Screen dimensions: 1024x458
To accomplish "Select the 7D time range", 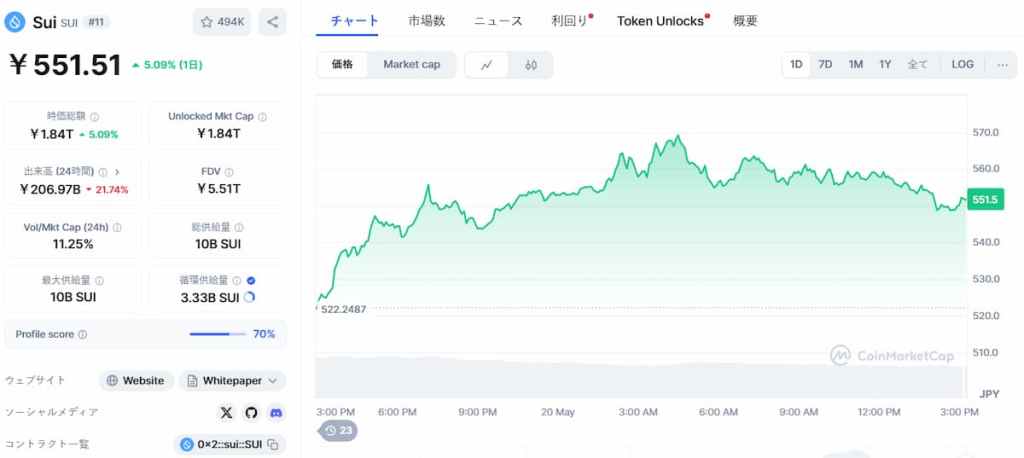I will tap(825, 65).
